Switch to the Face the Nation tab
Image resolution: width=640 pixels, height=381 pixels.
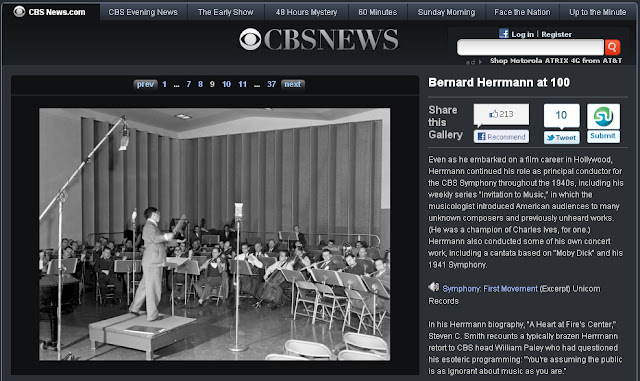pos(522,12)
